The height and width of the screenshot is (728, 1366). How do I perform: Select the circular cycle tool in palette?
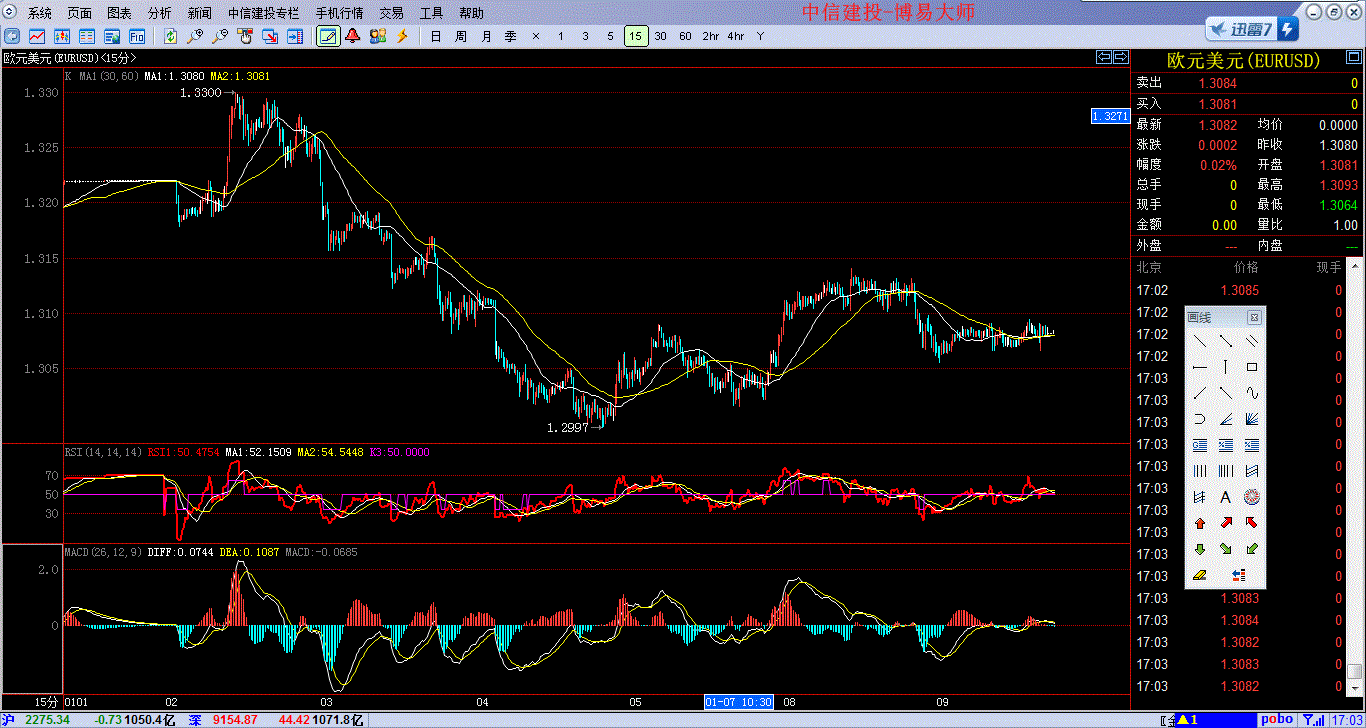[1251, 497]
